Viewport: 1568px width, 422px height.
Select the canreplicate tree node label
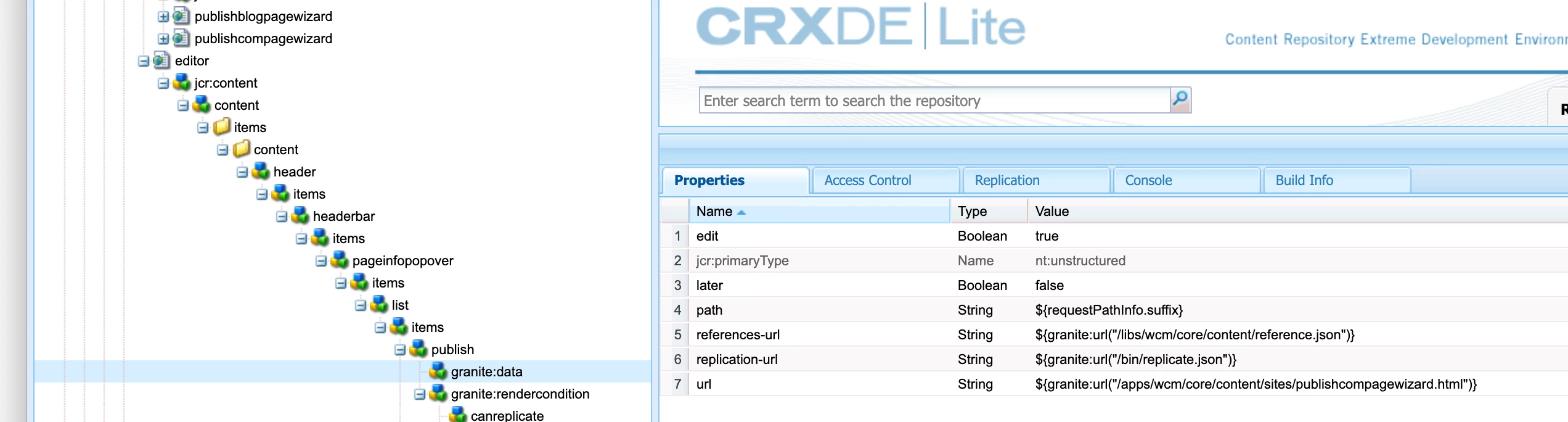(507, 415)
